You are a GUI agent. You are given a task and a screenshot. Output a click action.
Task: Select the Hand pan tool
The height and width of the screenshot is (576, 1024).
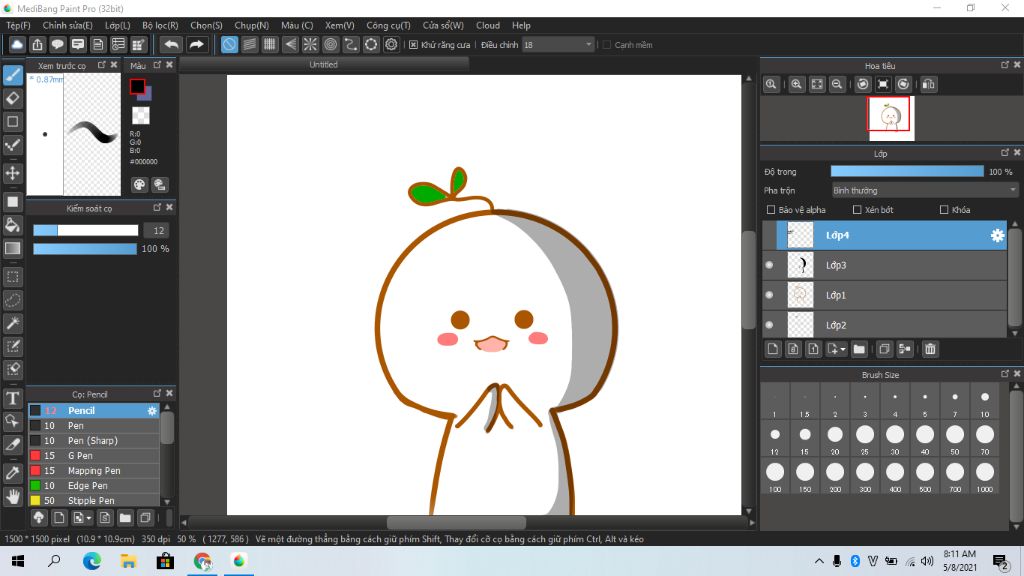click(x=12, y=497)
